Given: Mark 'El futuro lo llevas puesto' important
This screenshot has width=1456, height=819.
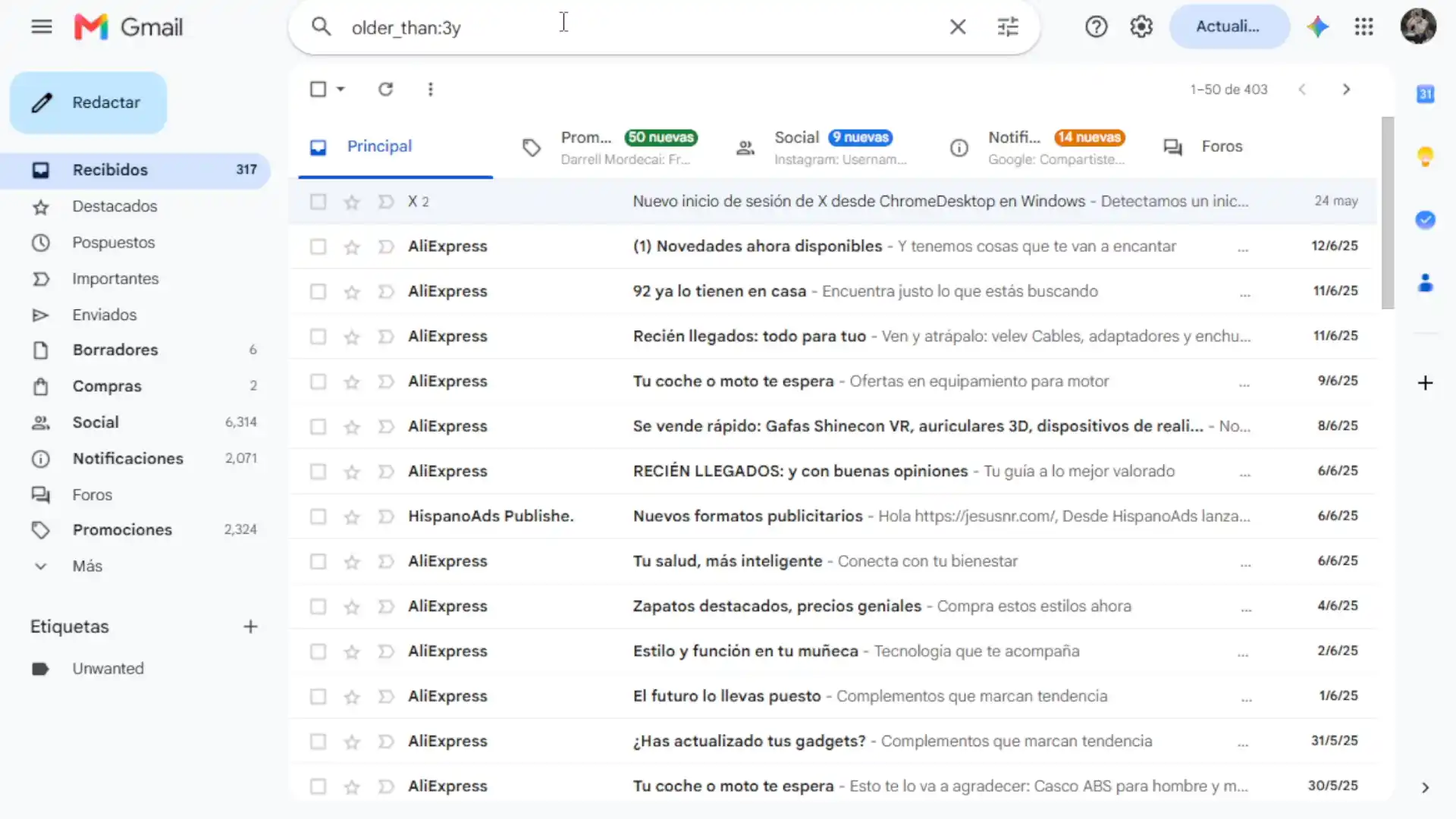Looking at the screenshot, I should 386,696.
